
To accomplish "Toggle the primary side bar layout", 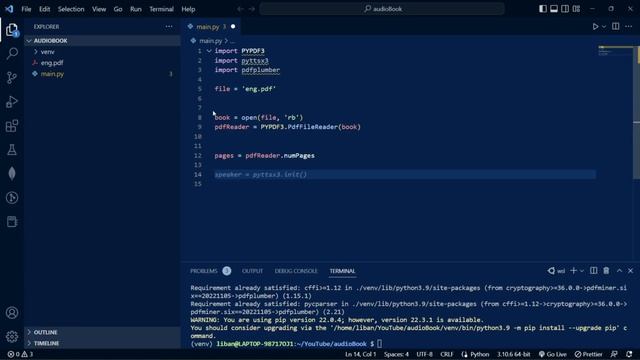I will pyautogui.click(x=543, y=9).
